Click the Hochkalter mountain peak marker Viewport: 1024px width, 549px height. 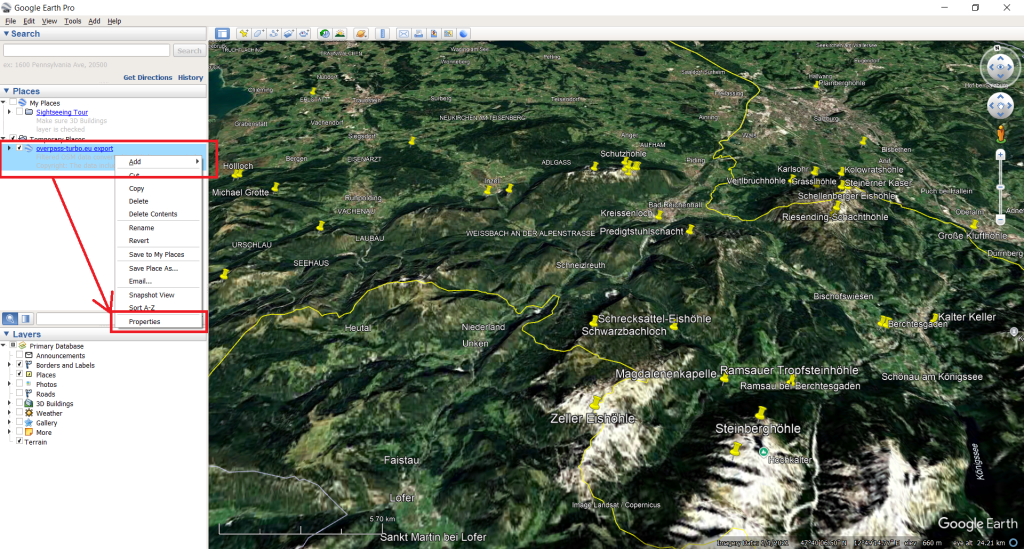(x=763, y=452)
